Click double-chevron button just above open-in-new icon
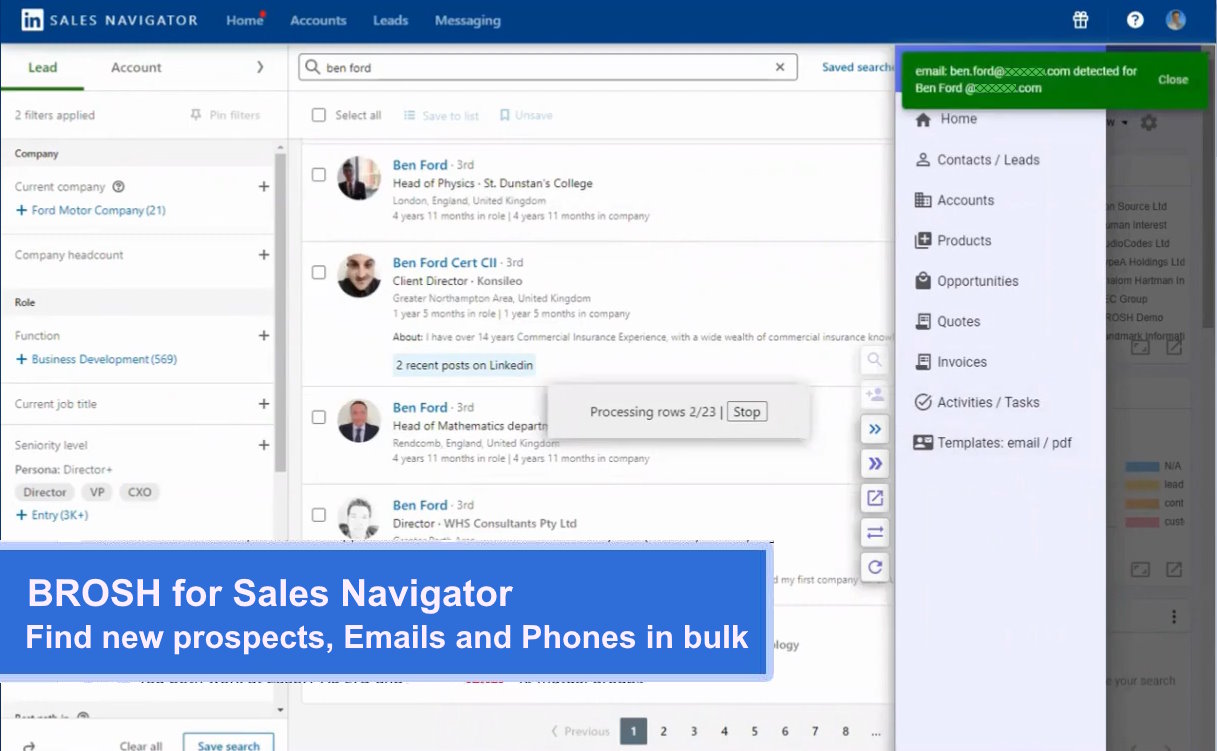The width and height of the screenshot is (1217, 751). point(875,463)
